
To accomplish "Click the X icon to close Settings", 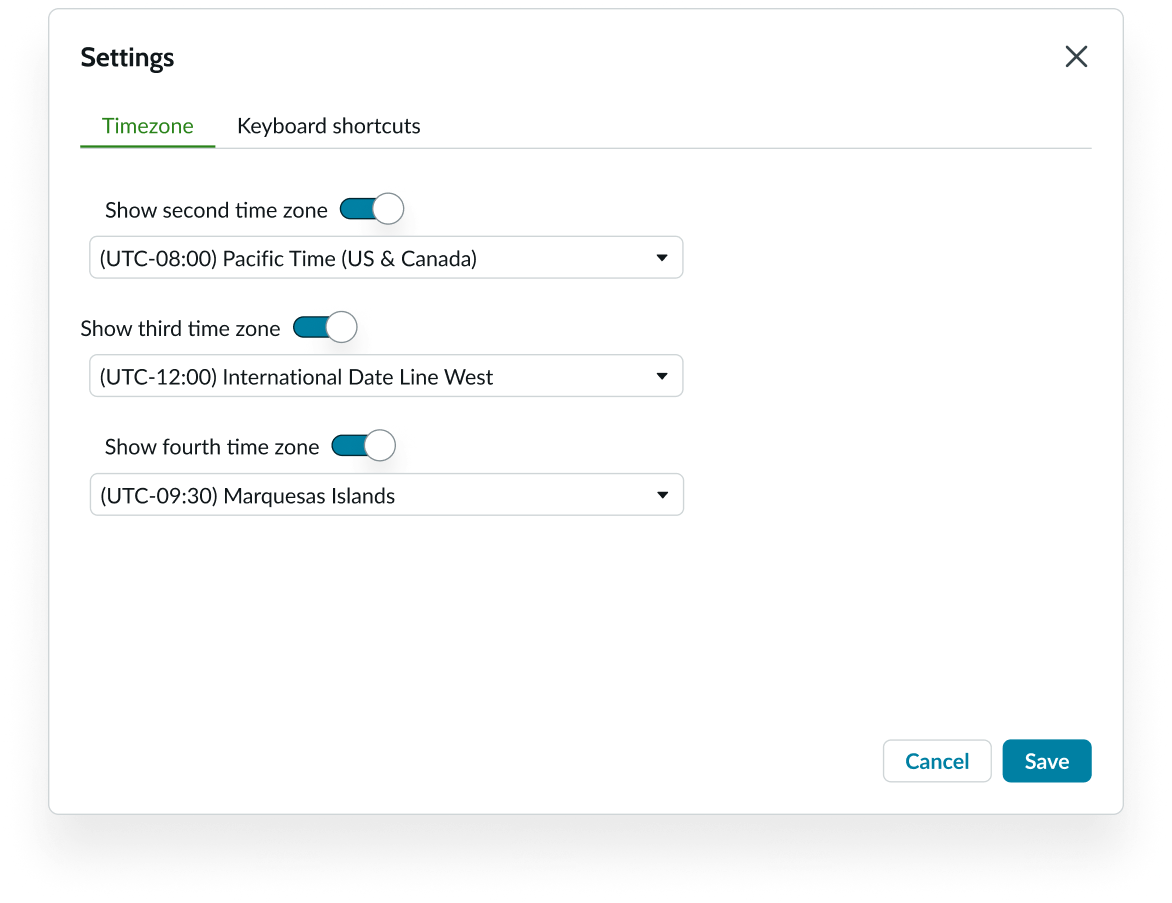I will point(1077,57).
